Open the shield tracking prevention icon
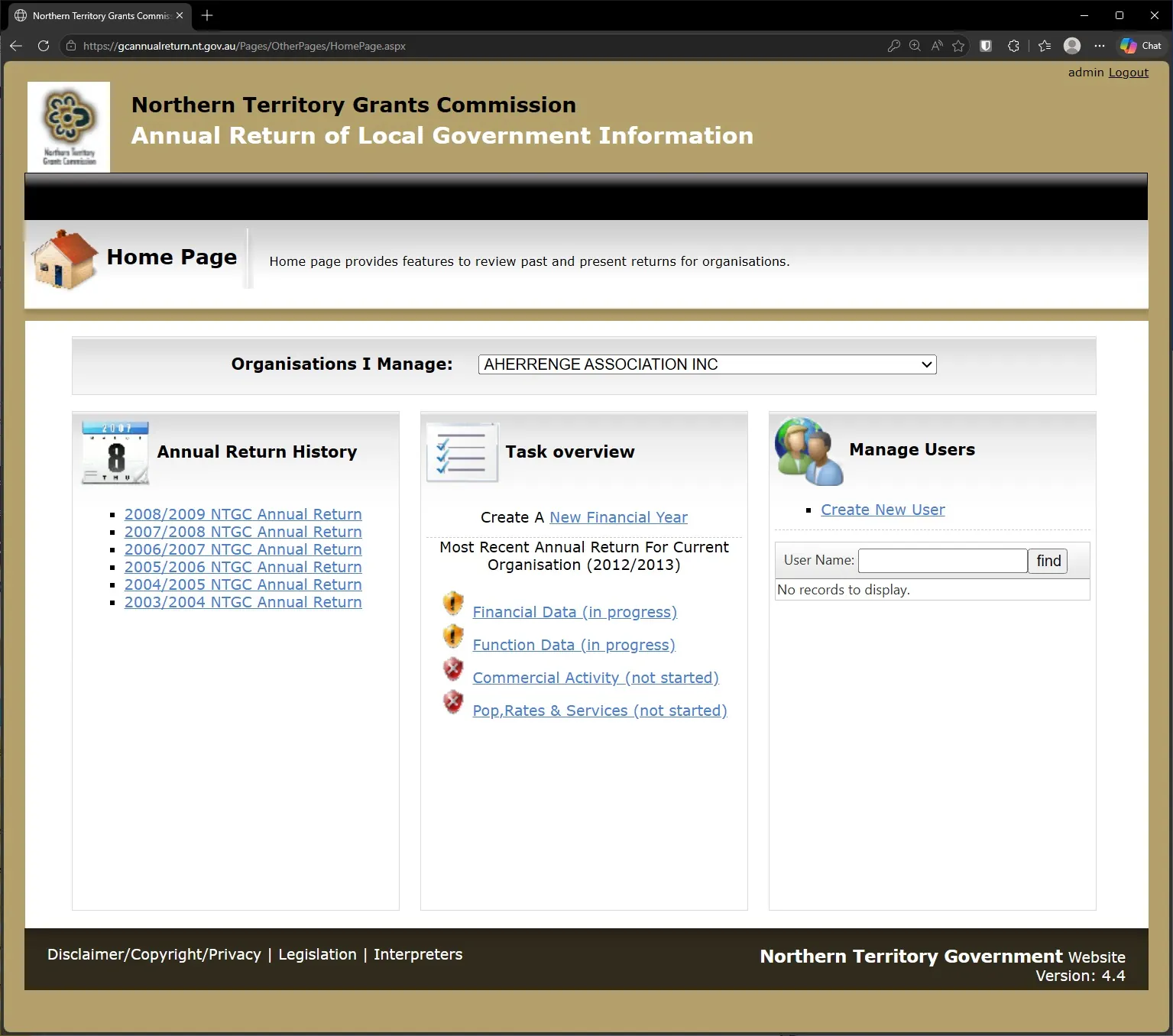This screenshot has height=1036, width=1173. pyautogui.click(x=986, y=46)
